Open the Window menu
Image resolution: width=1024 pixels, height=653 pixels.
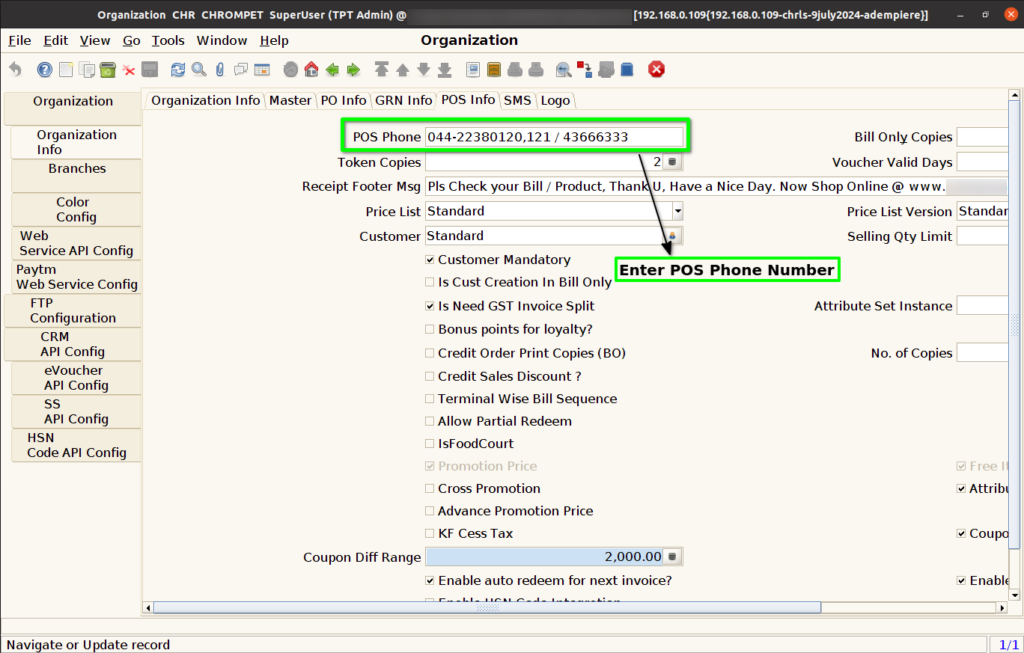[222, 40]
